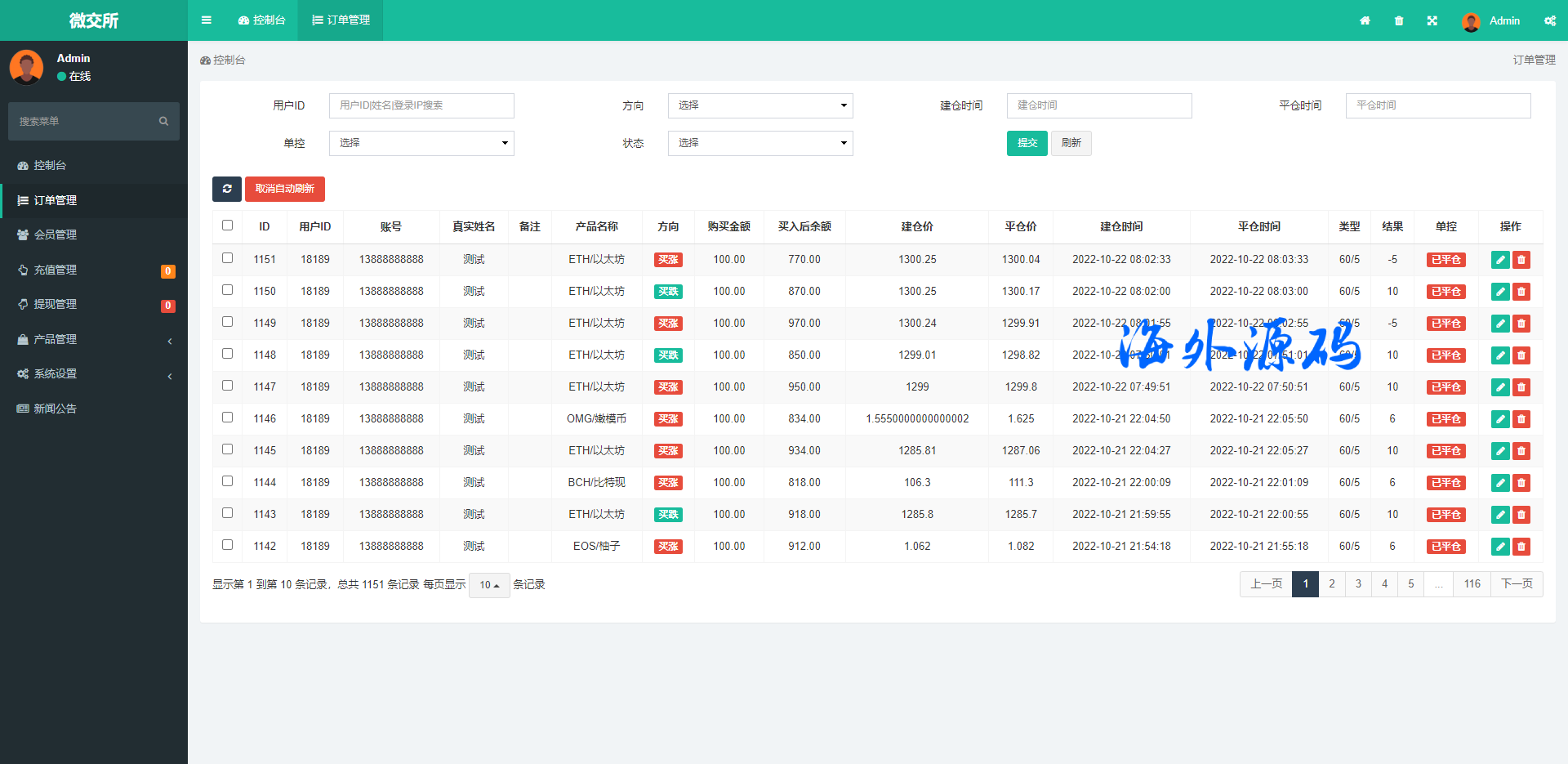Click the search magnifier in sidebar

(163, 121)
